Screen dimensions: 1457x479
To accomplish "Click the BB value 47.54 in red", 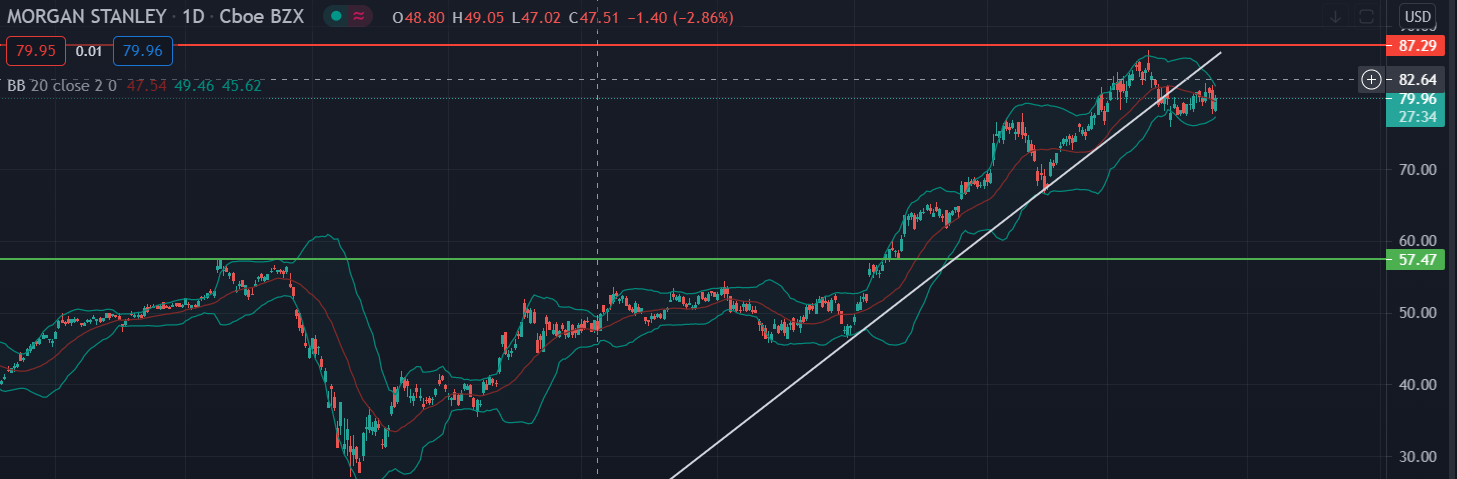I will coord(147,86).
